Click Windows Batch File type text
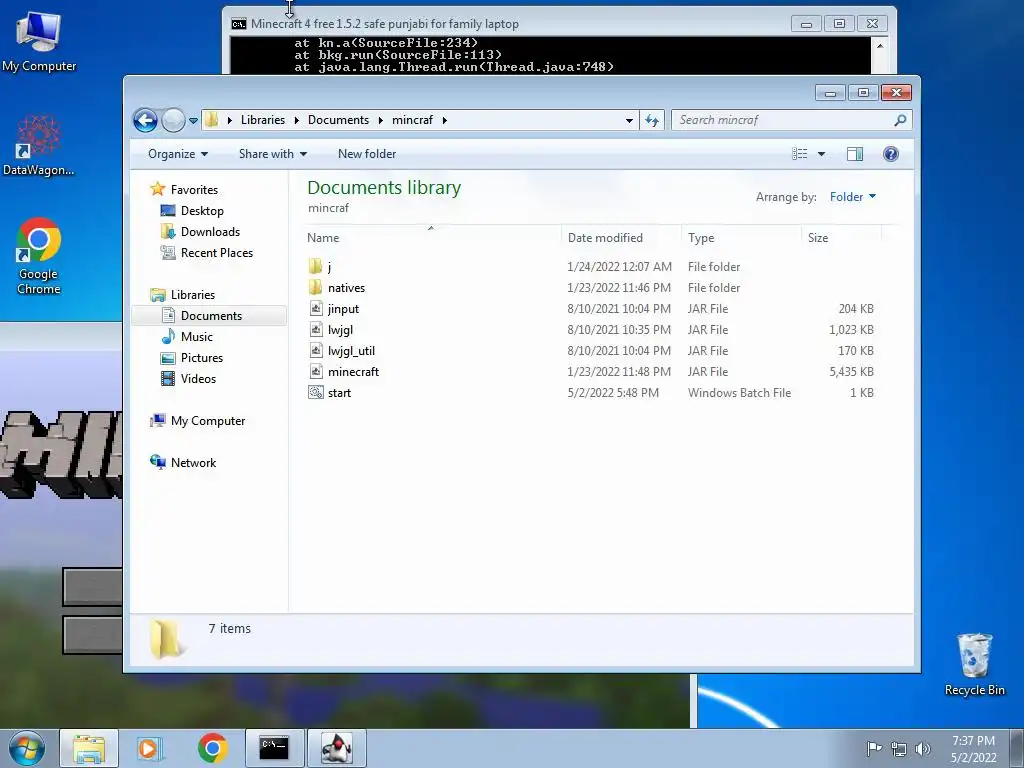 point(739,392)
